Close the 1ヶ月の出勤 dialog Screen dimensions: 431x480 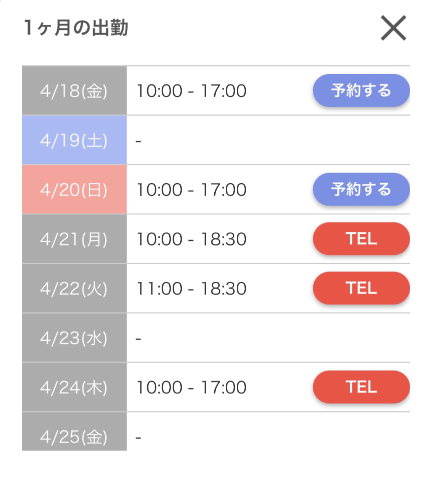pos(393,28)
